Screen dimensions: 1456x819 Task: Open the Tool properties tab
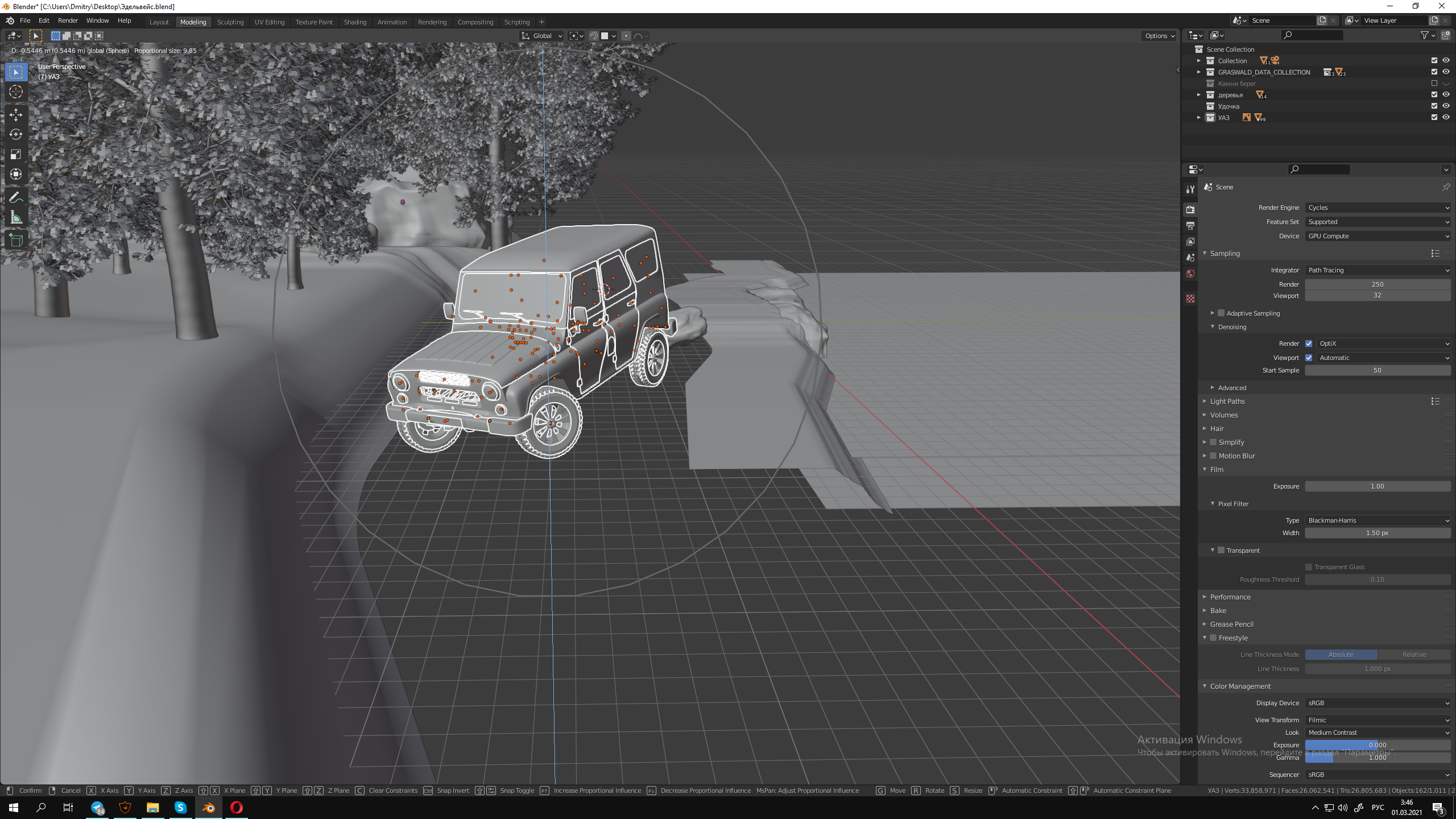(1190, 189)
